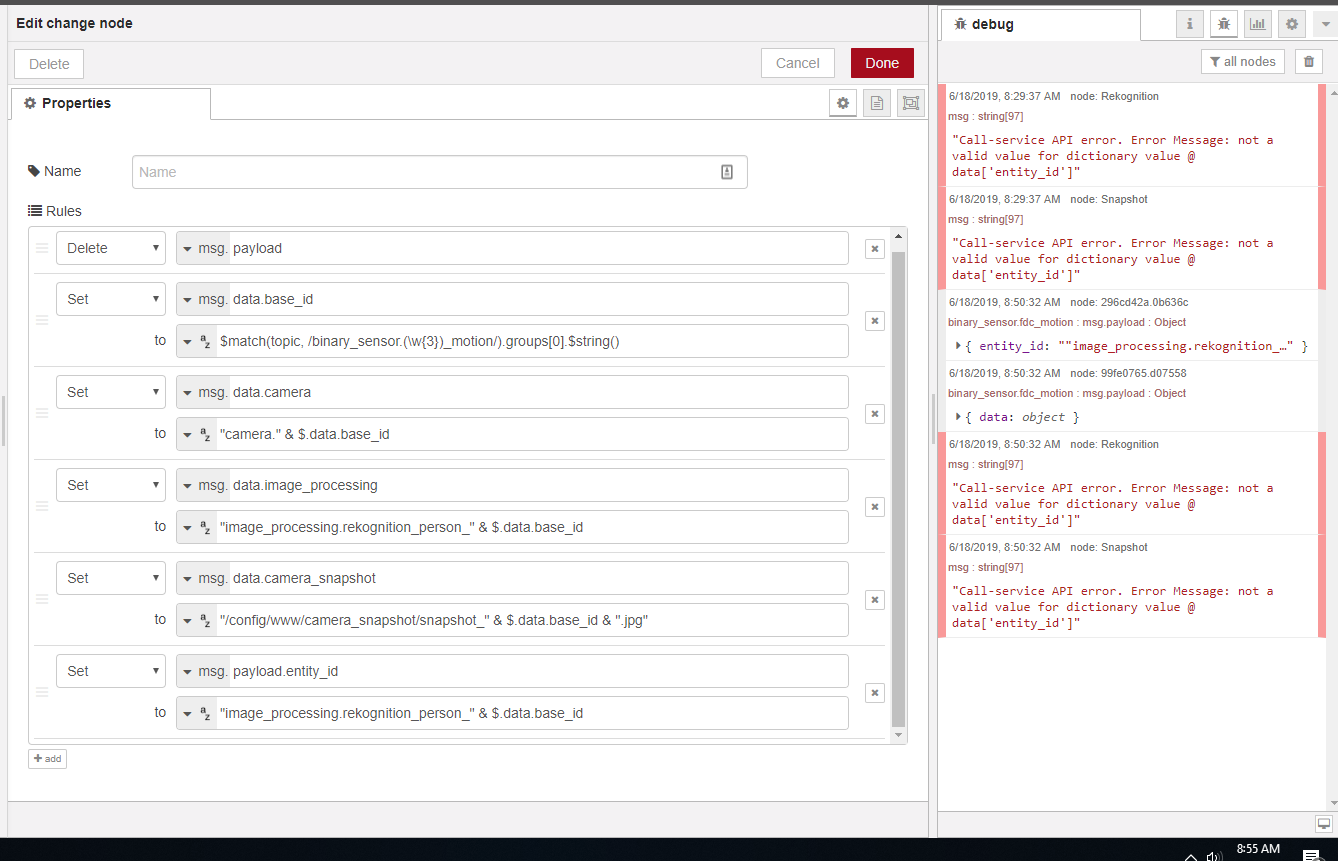Screen dimensions: 1338x861
Task: Open the Delete action dropdown
Action: (111, 248)
